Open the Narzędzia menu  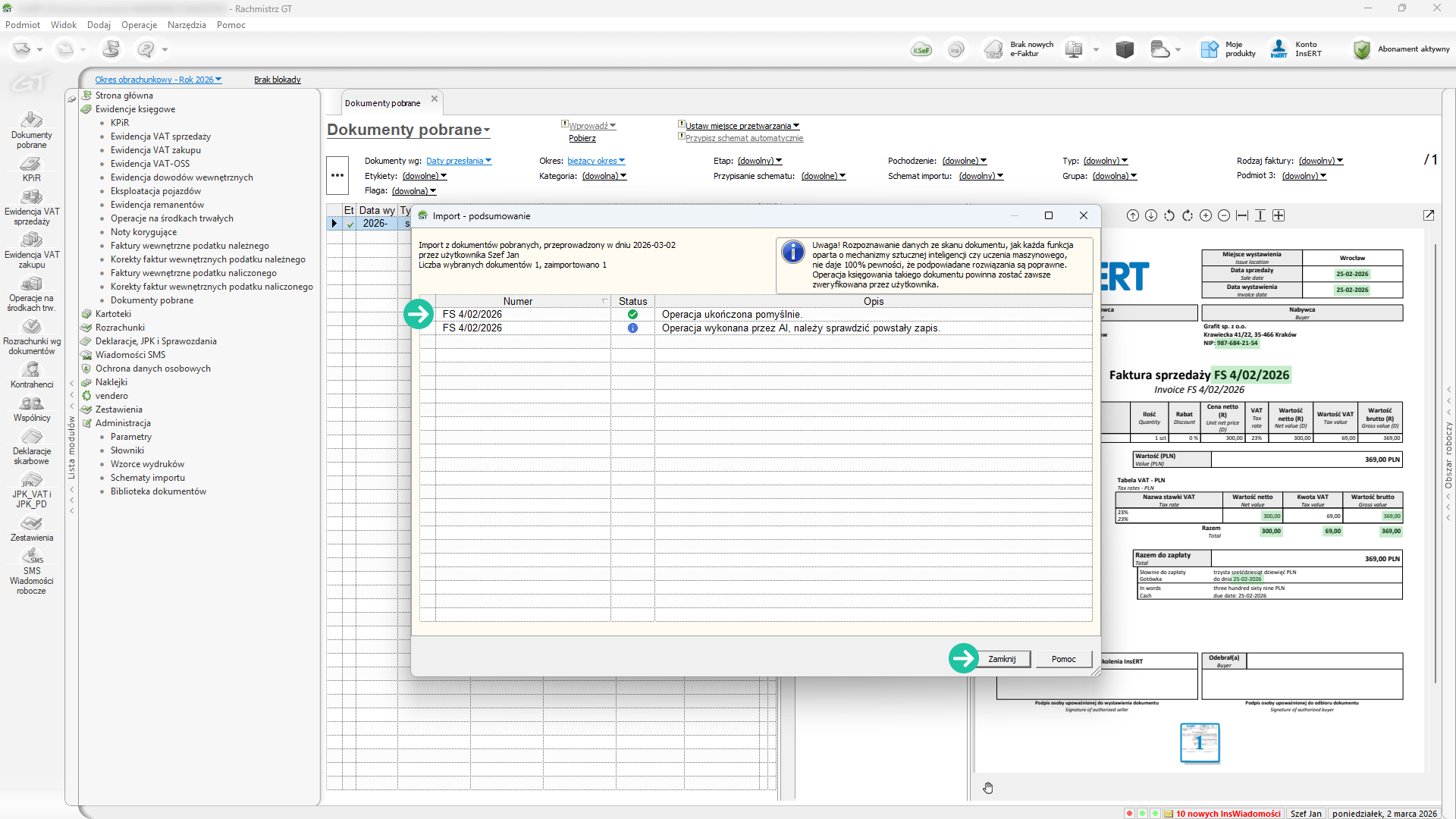pos(187,25)
